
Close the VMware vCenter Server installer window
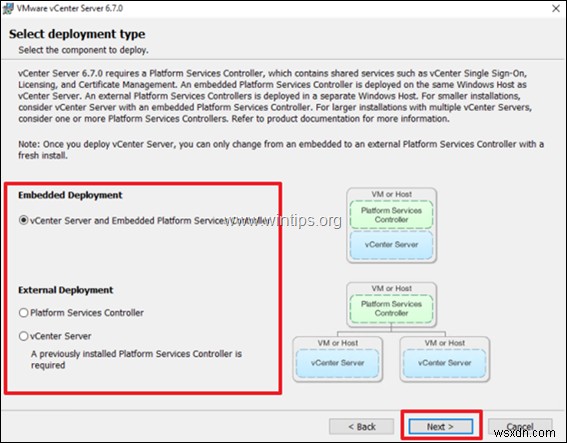click(556, 8)
